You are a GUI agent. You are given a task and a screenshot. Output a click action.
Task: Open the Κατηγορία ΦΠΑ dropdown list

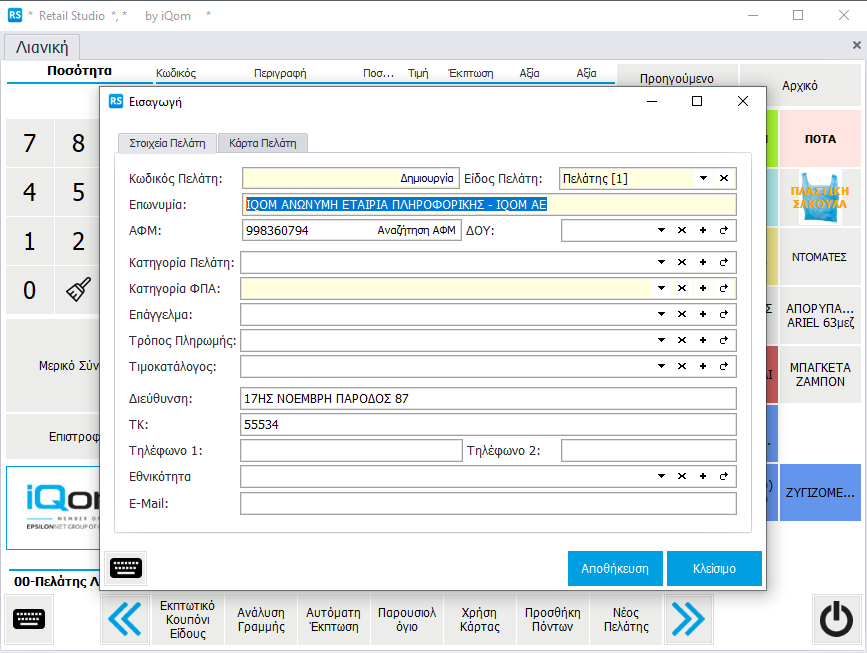(x=661, y=288)
